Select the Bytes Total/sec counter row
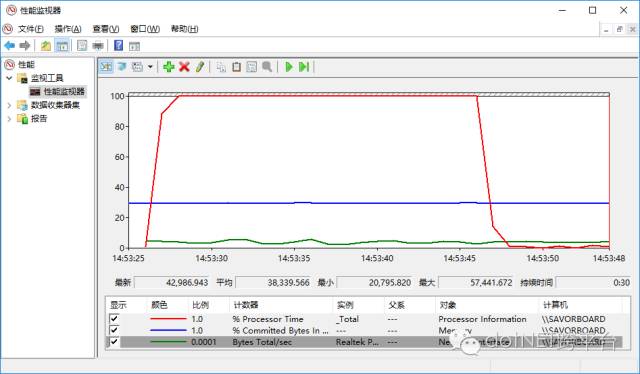Screen dimensions: 640x374 coord(364,342)
